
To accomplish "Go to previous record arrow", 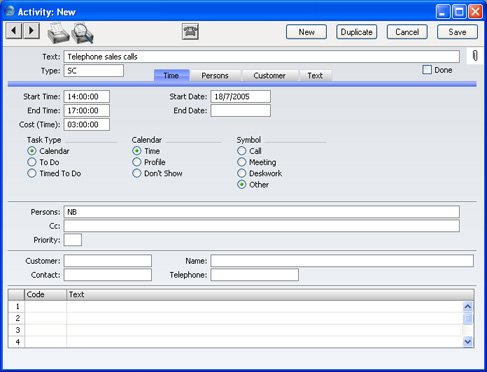I will point(14,31).
